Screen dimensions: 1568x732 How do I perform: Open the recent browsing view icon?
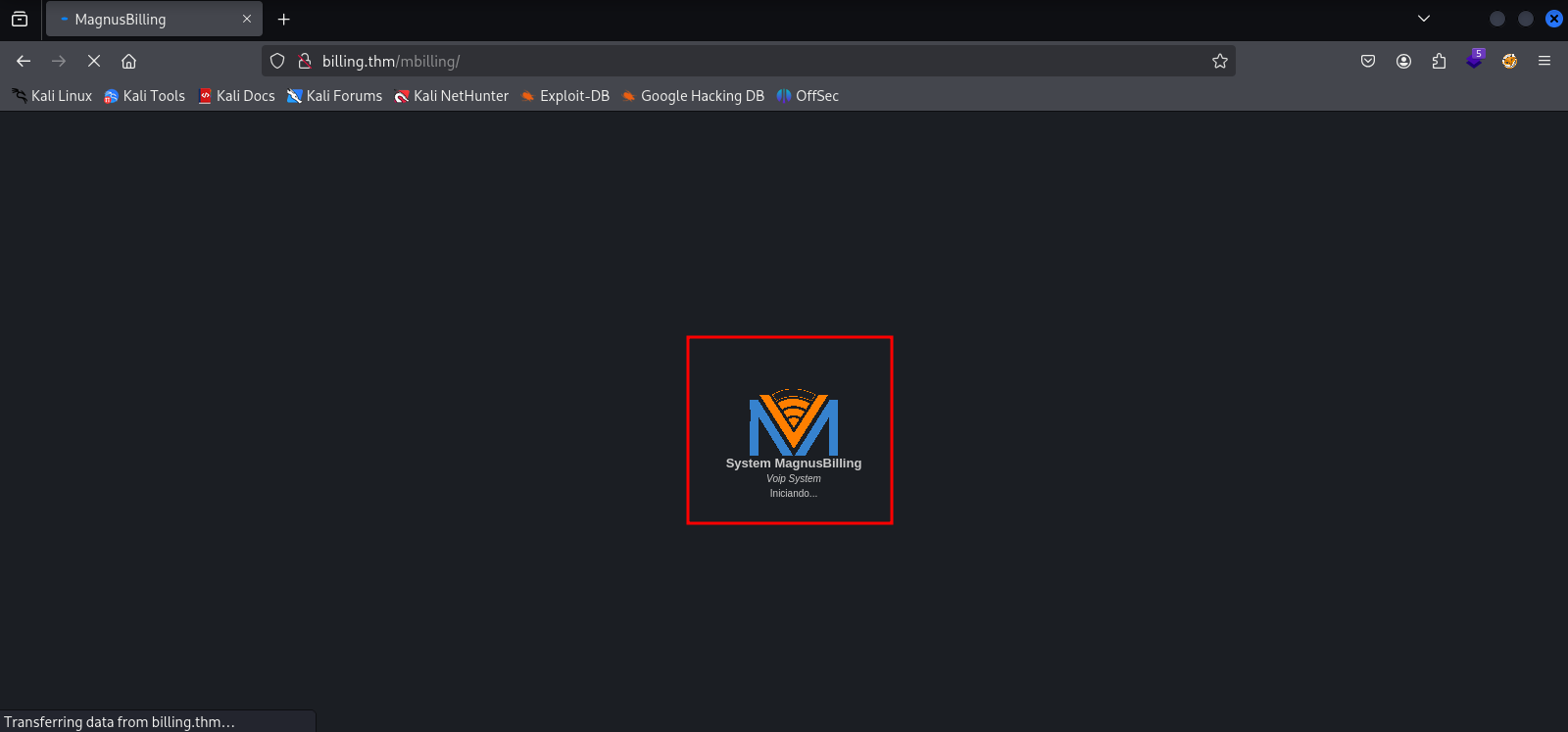tap(20, 19)
